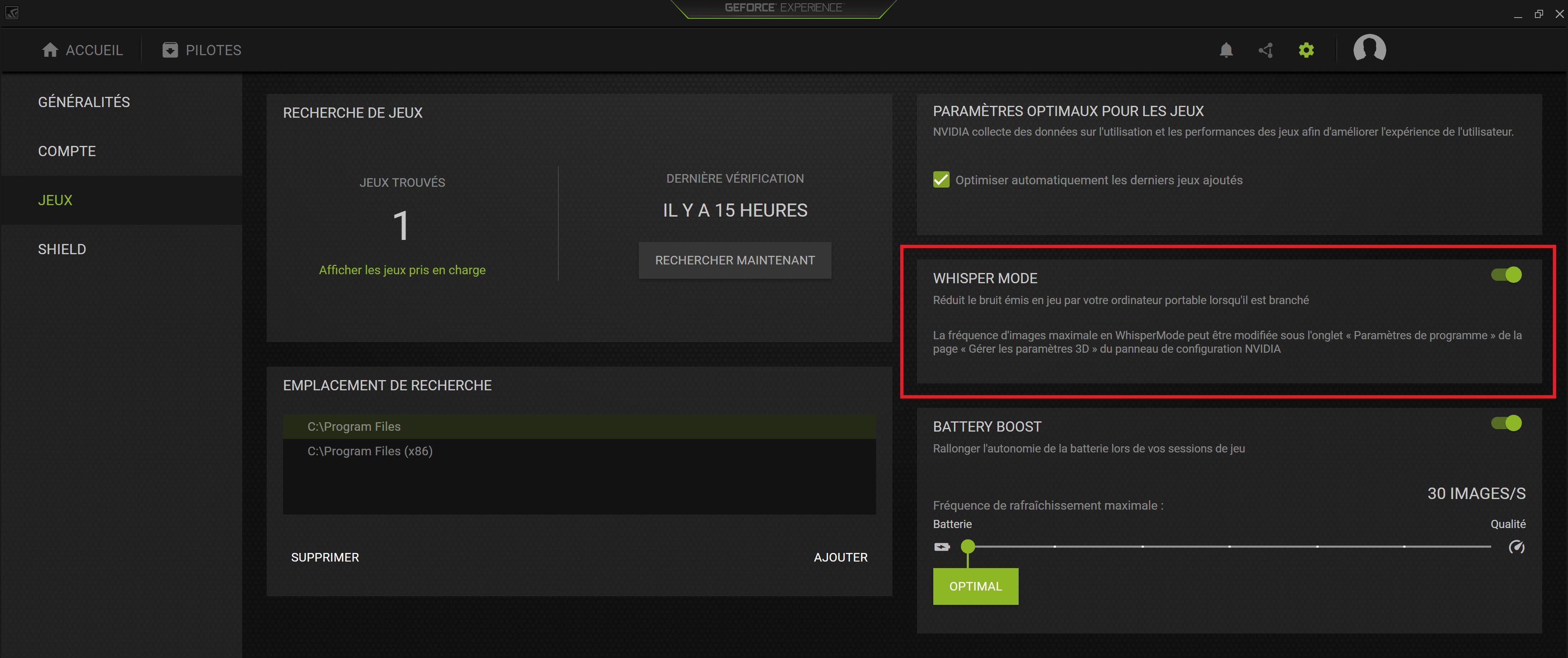The height and width of the screenshot is (658, 1568).
Task: Turn off the Whisper Mode toggle
Action: (1506, 275)
